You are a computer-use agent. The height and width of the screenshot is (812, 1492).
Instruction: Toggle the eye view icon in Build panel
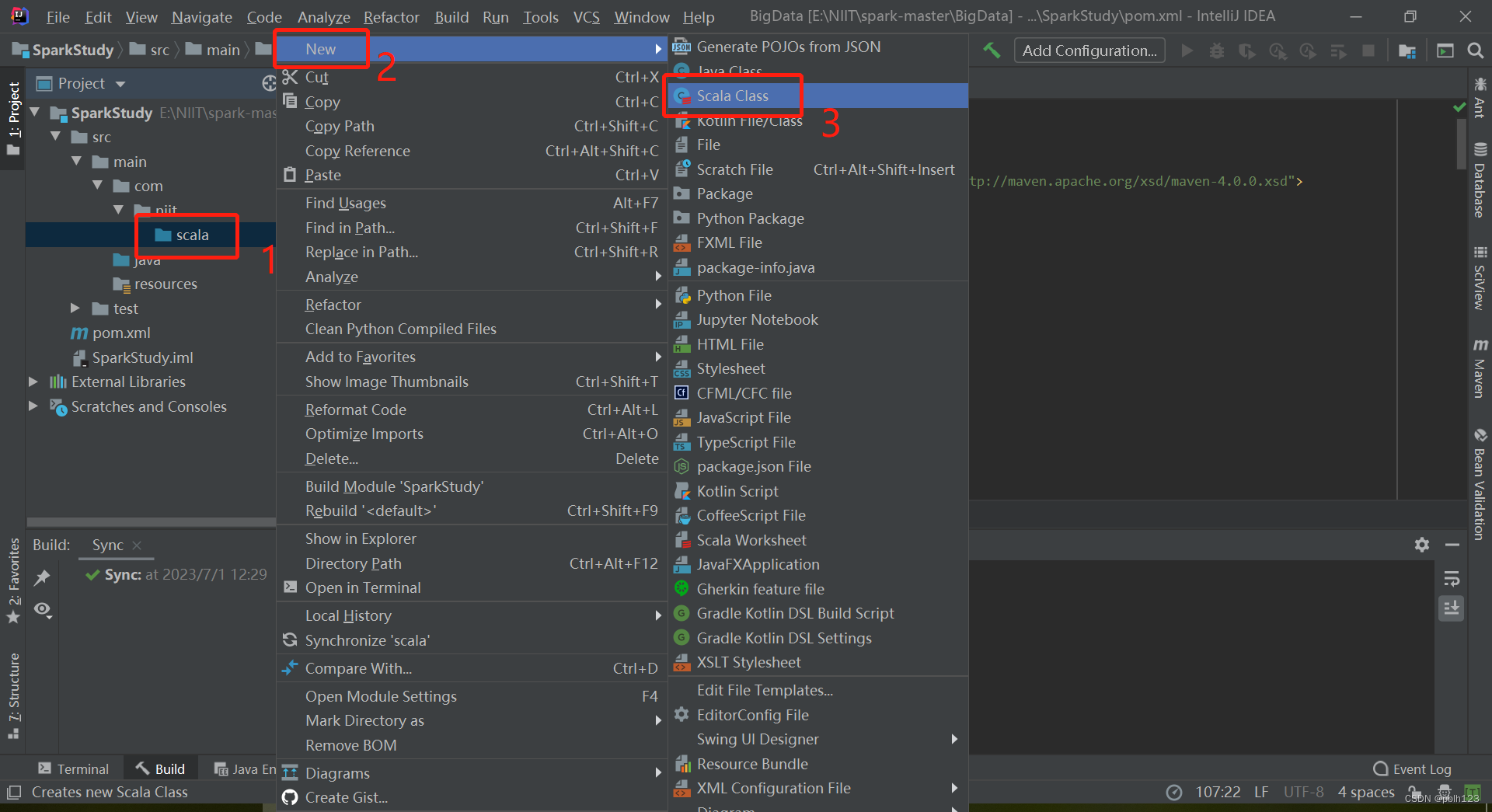[43, 610]
